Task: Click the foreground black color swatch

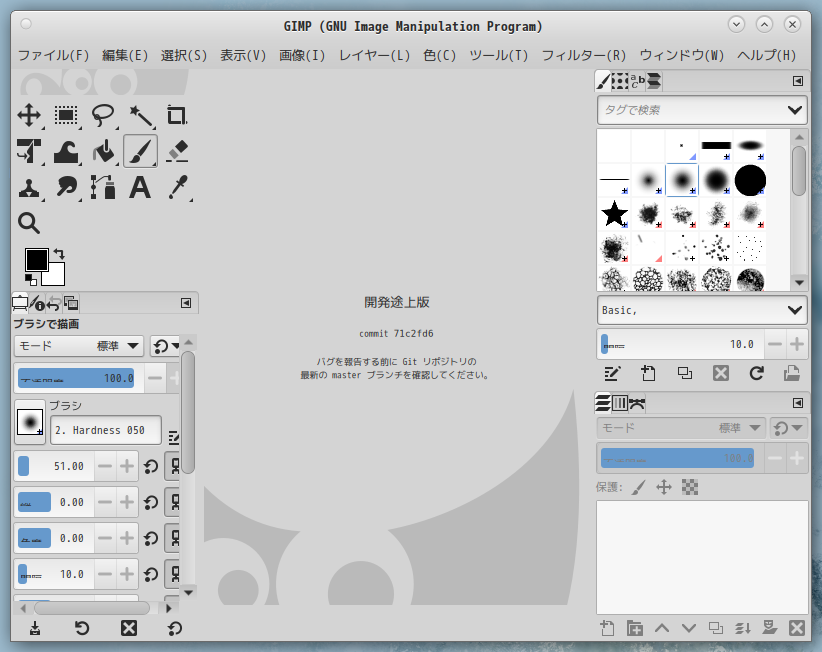Action: (36, 259)
